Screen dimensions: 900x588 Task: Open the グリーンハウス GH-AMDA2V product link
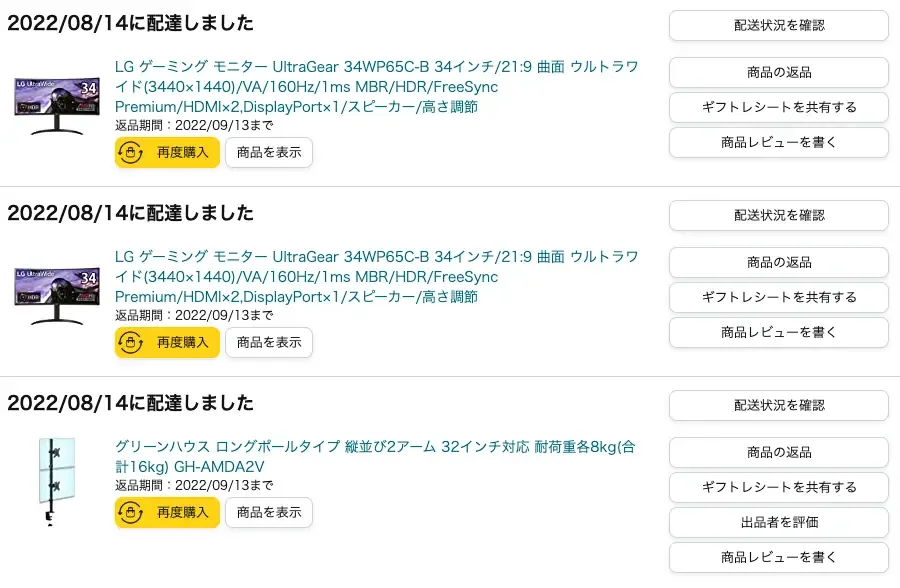pos(375,457)
